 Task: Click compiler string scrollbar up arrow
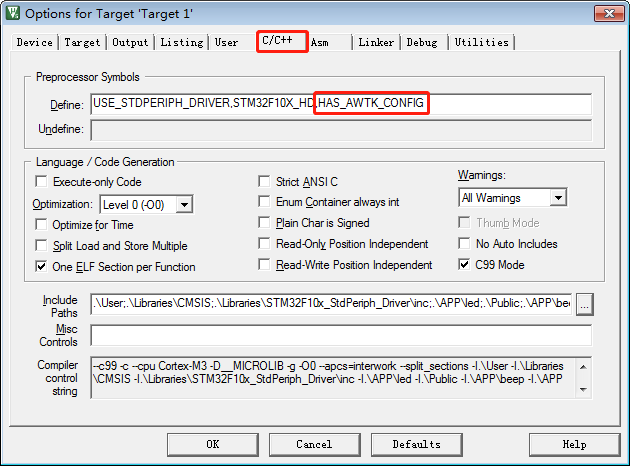click(583, 367)
